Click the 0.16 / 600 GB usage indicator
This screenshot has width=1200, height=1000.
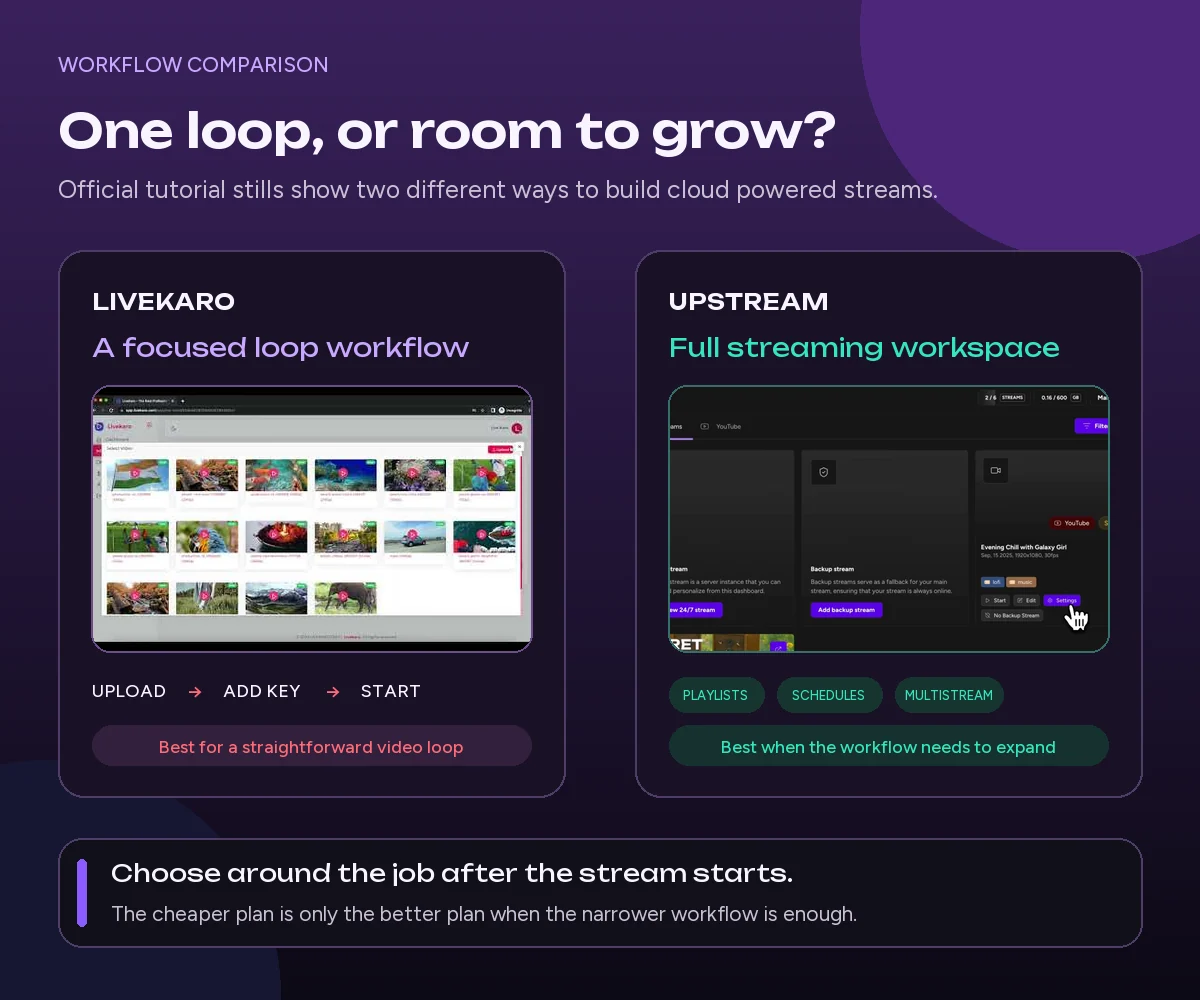pyautogui.click(x=1061, y=397)
